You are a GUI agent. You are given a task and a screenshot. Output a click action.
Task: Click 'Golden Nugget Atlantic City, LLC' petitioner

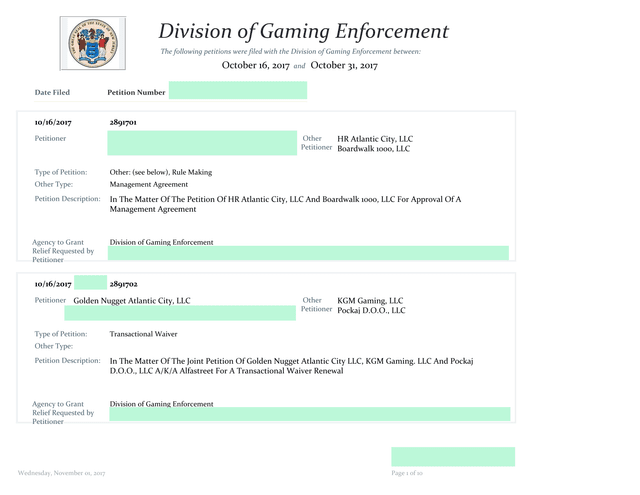pos(132,301)
